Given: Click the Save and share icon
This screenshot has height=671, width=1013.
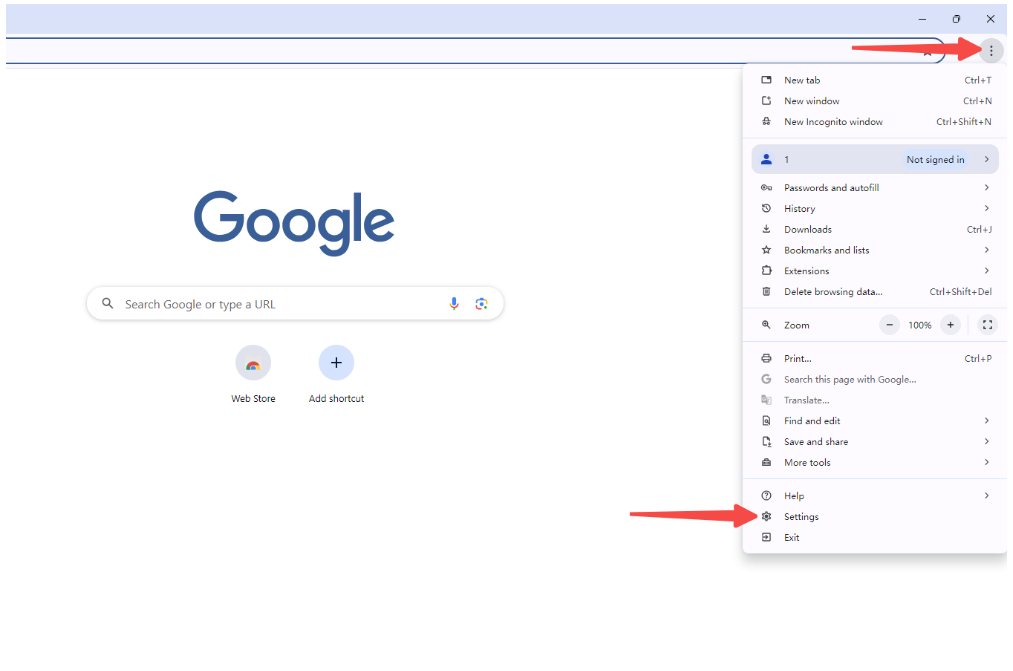Looking at the screenshot, I should click(x=766, y=441).
